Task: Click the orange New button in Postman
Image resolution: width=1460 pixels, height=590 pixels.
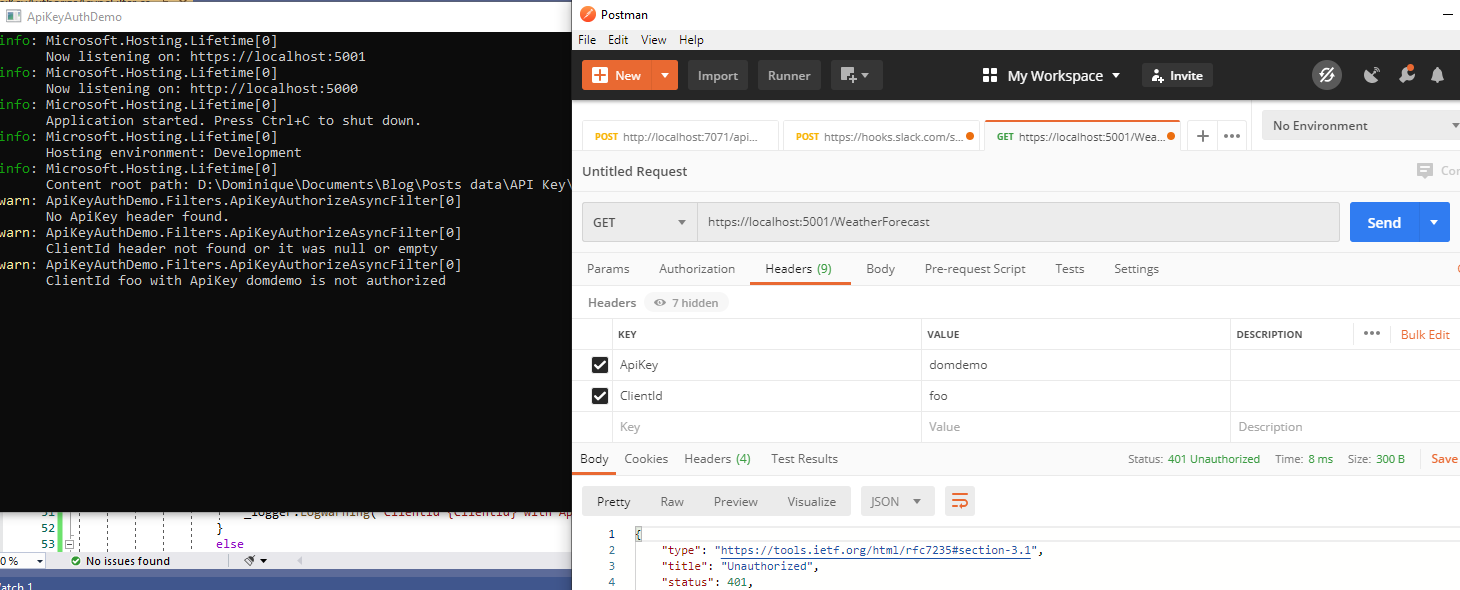Action: tap(616, 75)
